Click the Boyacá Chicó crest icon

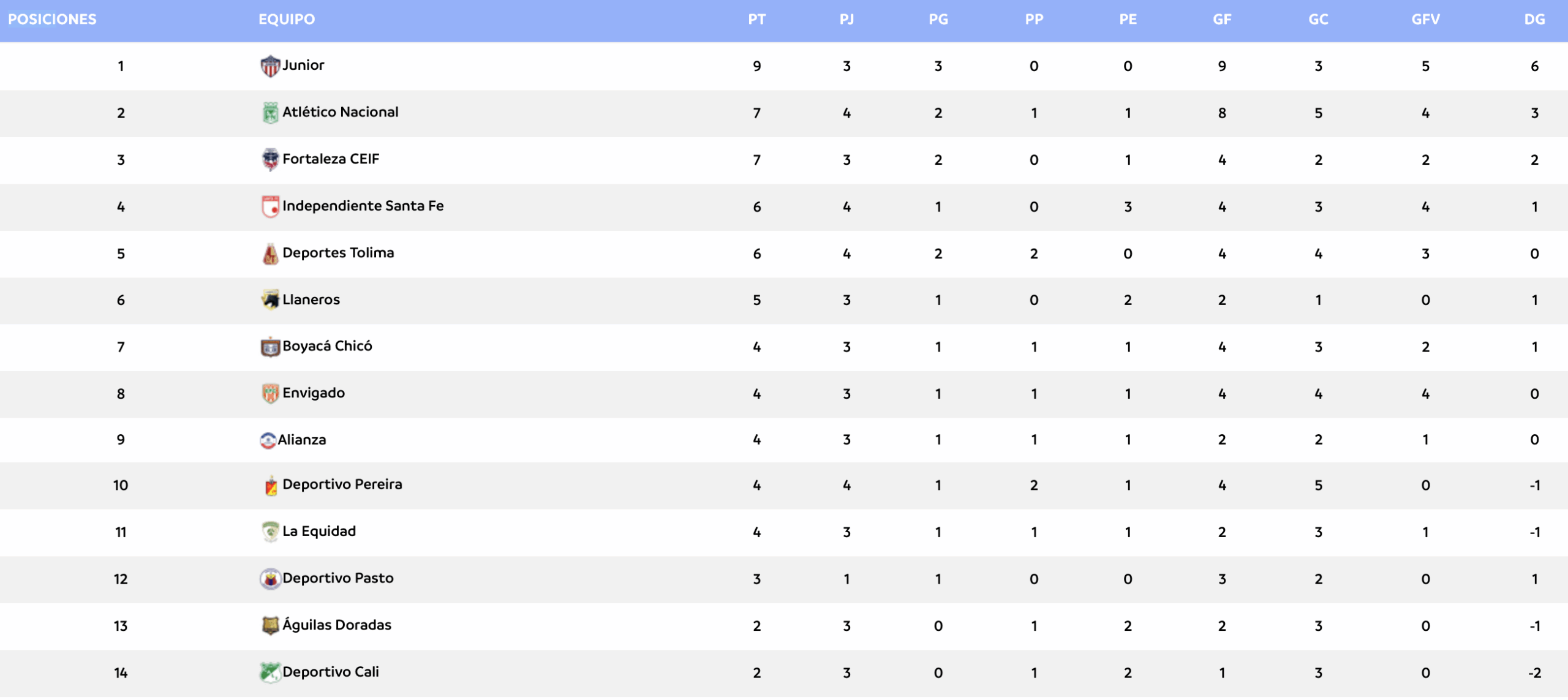click(269, 347)
